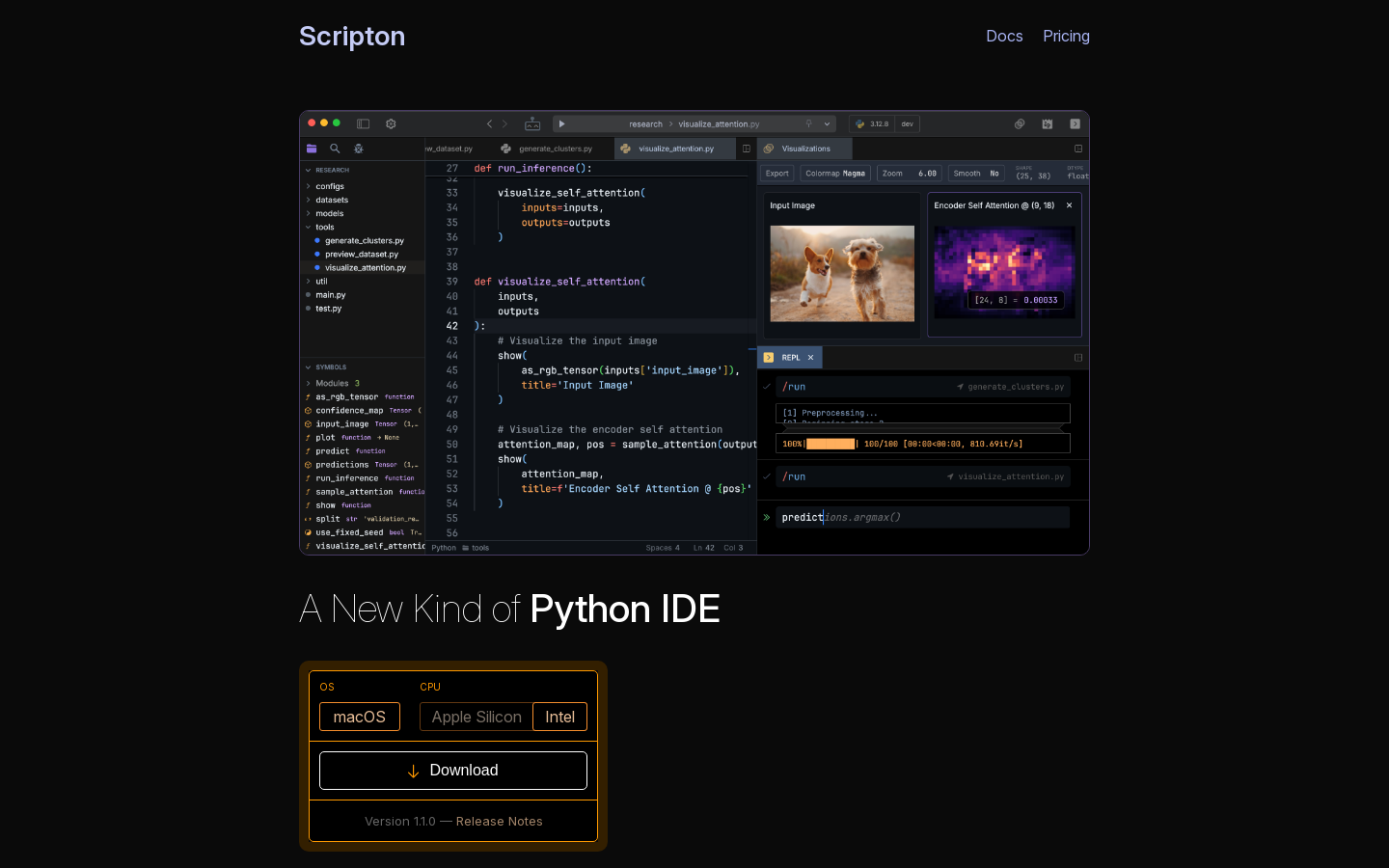Toggle the REPL panel arrow icon at top right
This screenshot has width=1389, height=868.
click(1075, 123)
